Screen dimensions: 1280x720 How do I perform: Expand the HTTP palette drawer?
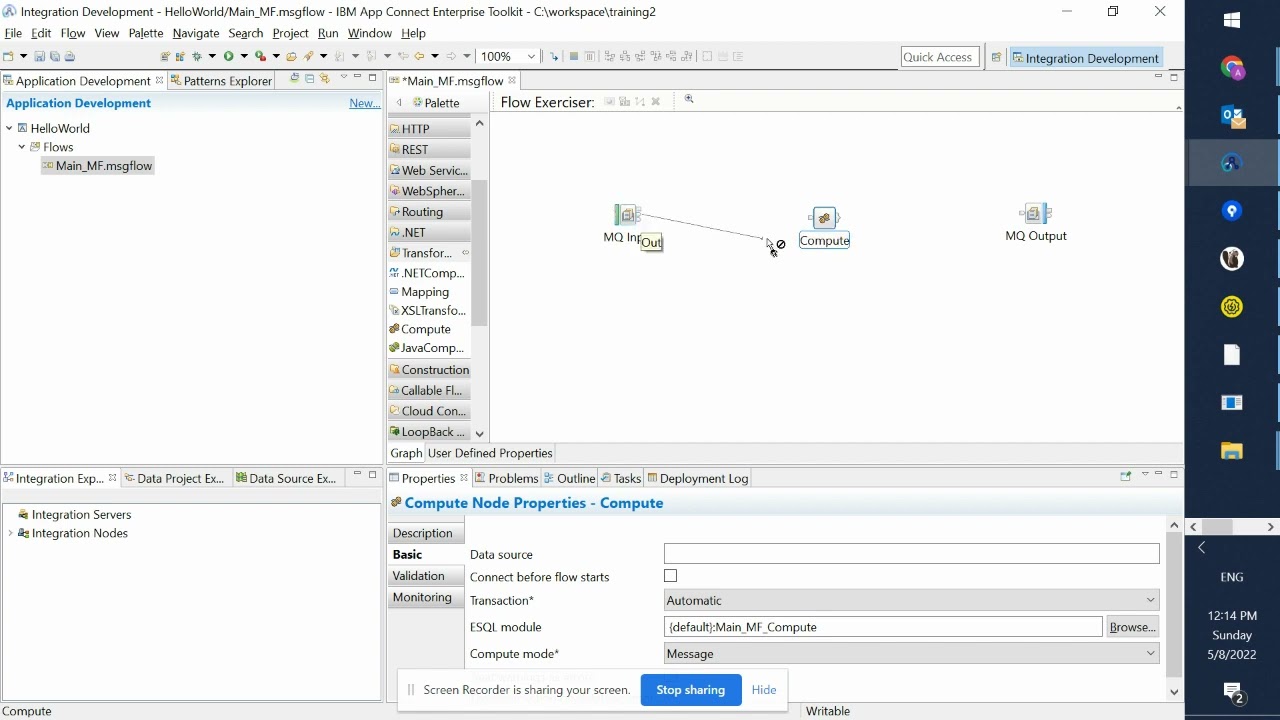(429, 129)
